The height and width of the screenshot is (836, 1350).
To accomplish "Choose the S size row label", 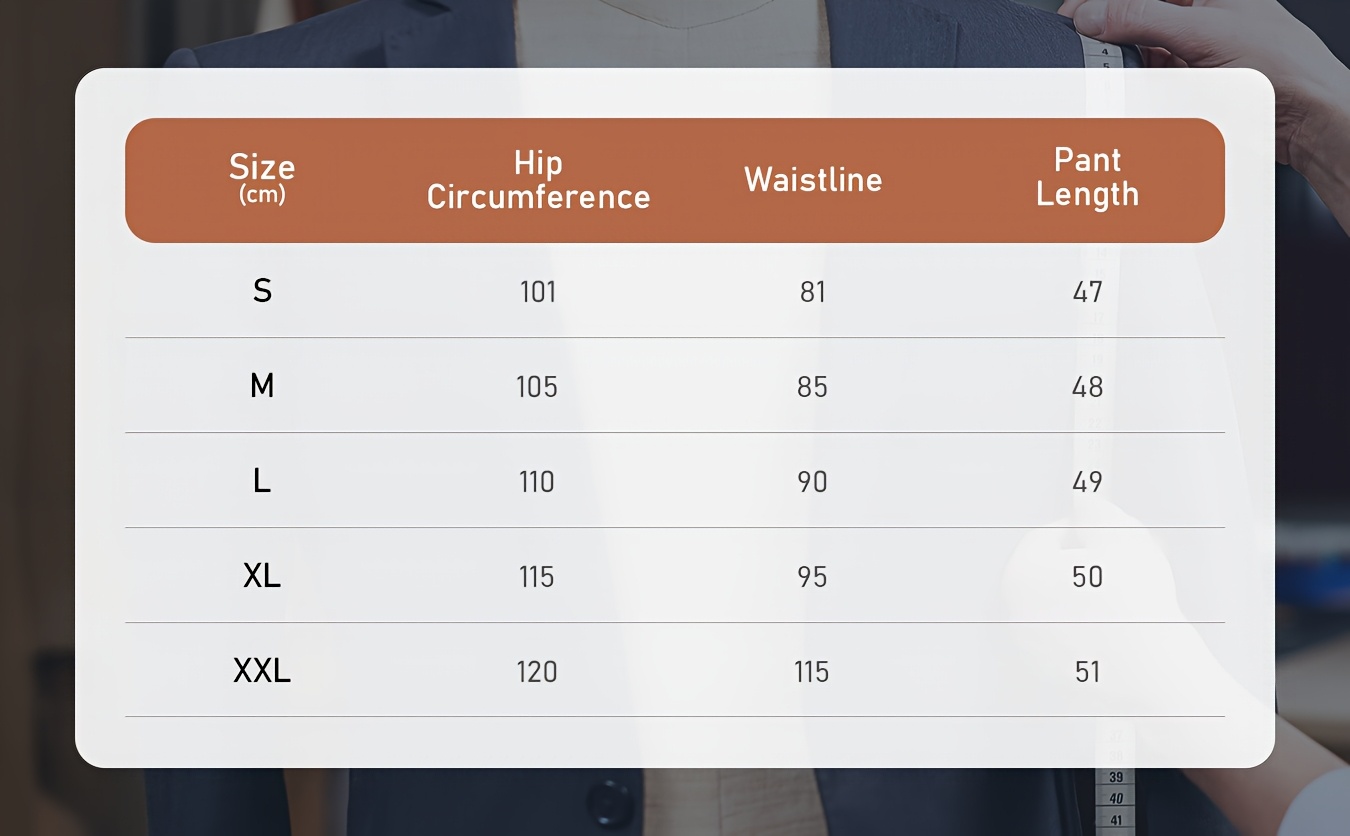I will [262, 291].
